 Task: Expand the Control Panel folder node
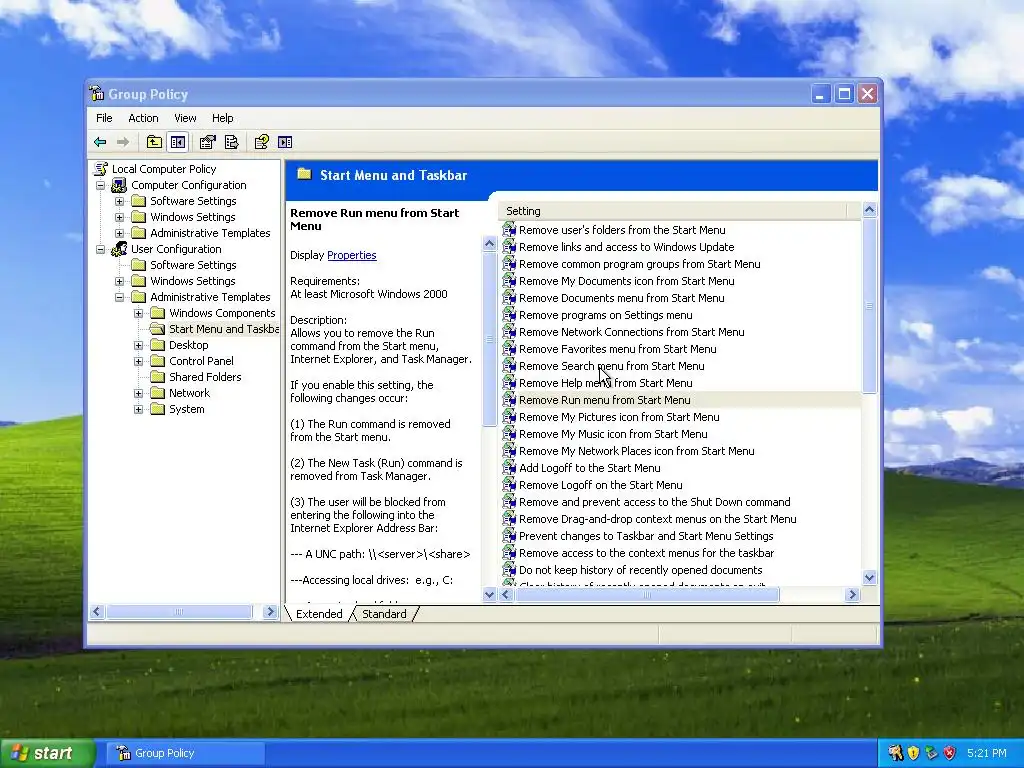pos(138,361)
